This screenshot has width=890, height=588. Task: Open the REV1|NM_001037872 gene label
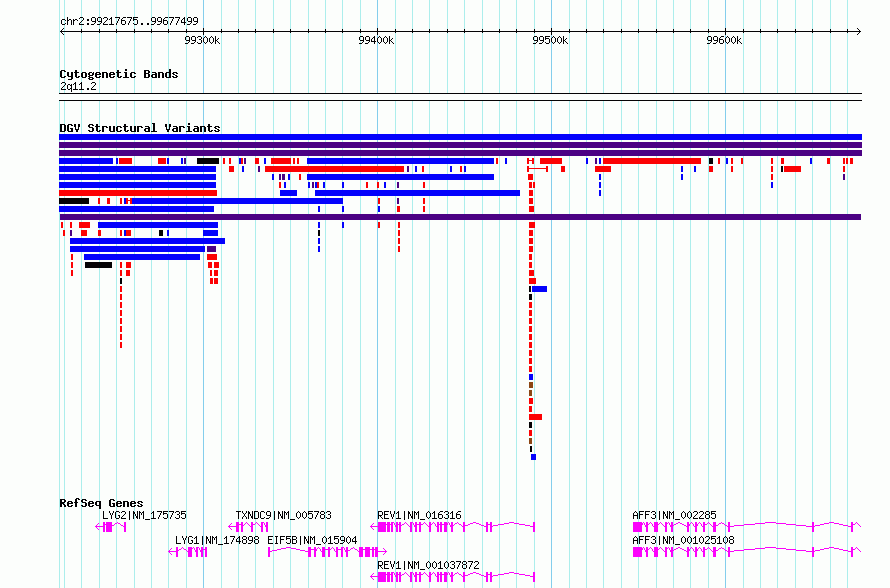428,565
